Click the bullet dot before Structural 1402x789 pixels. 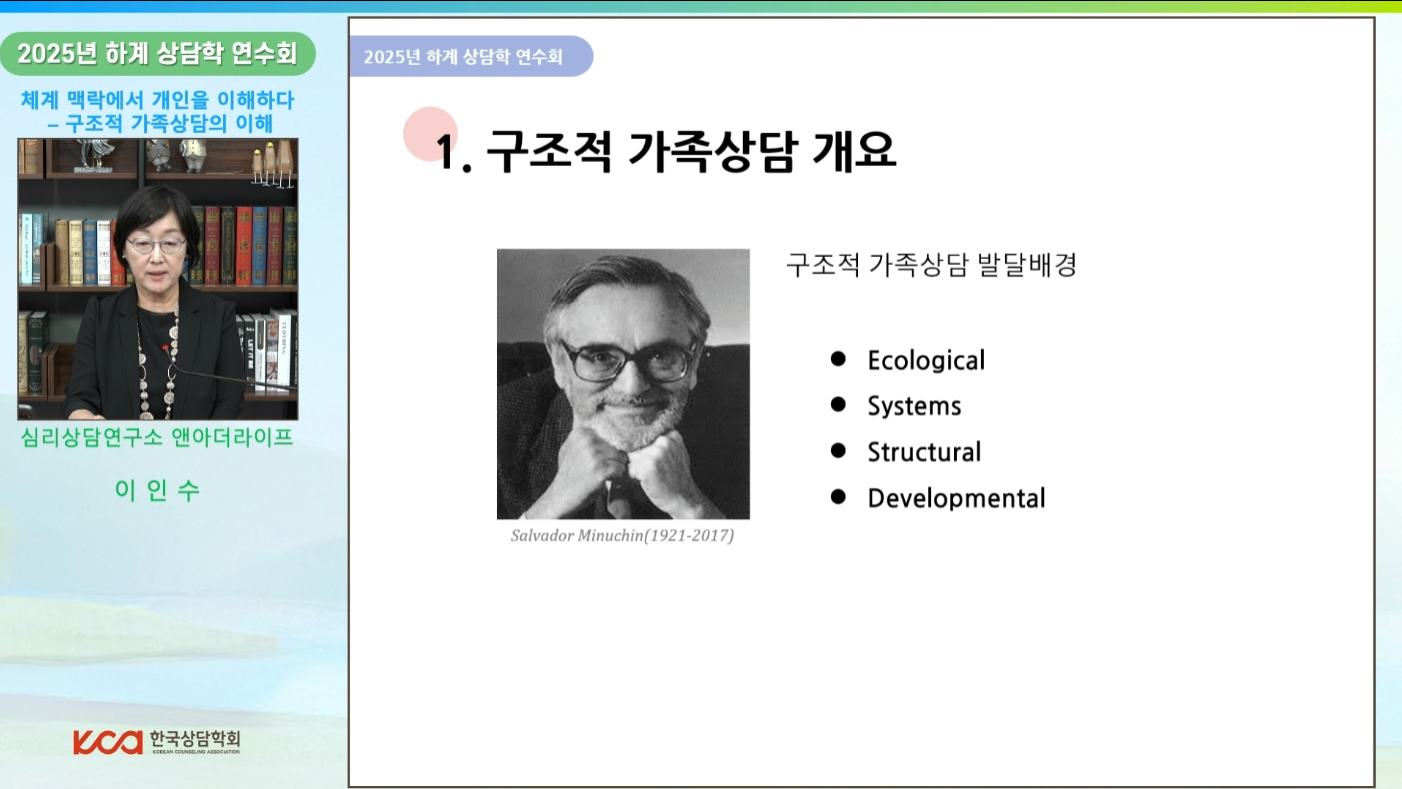click(x=838, y=450)
